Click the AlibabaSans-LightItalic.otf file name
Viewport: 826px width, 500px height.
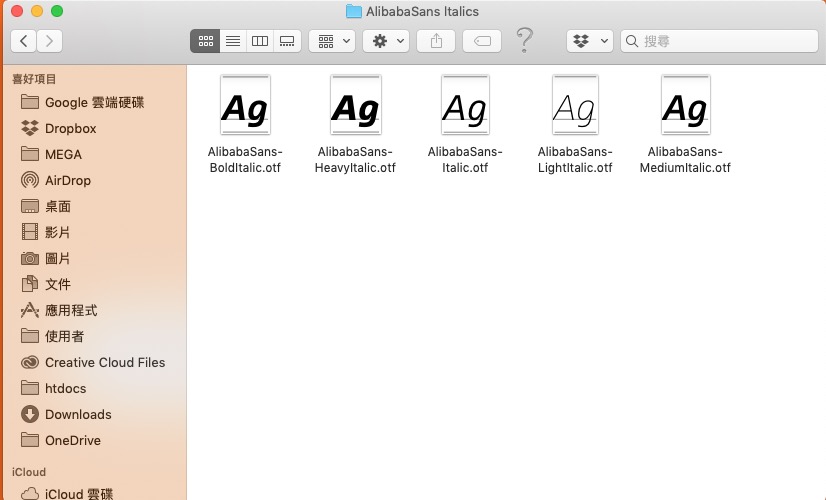coord(575,160)
